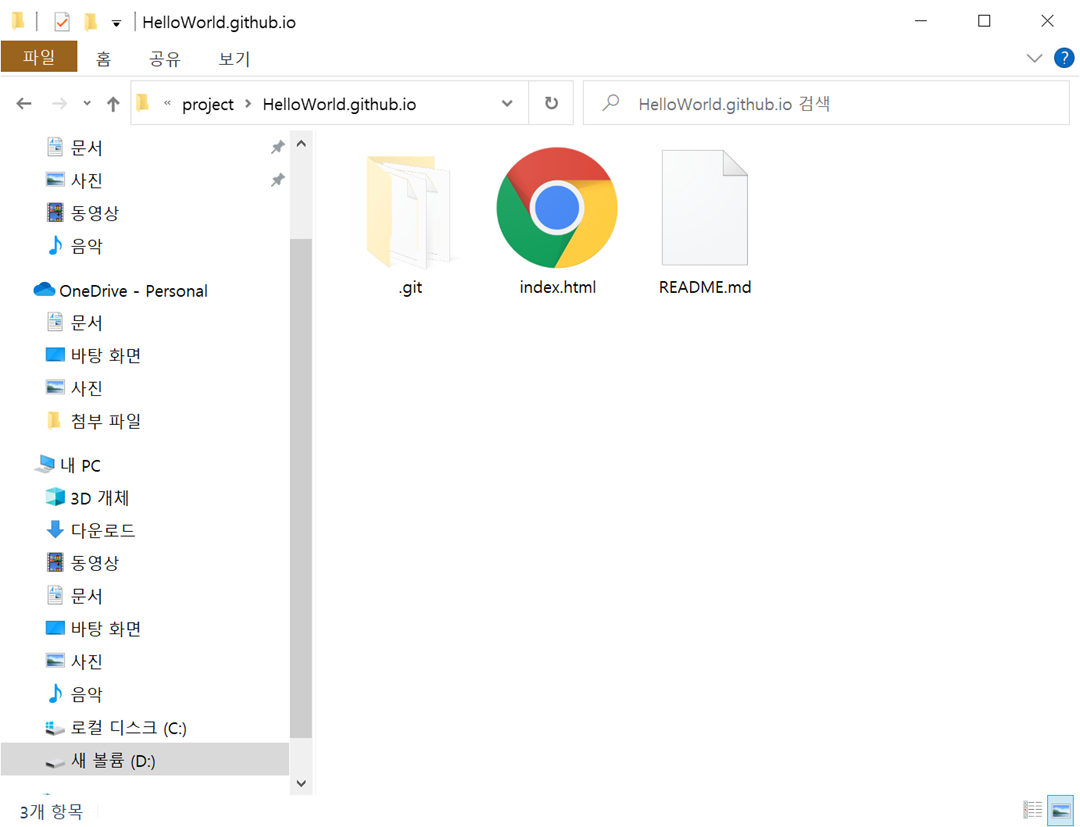Open the 공유 ribbon tab

click(x=165, y=59)
